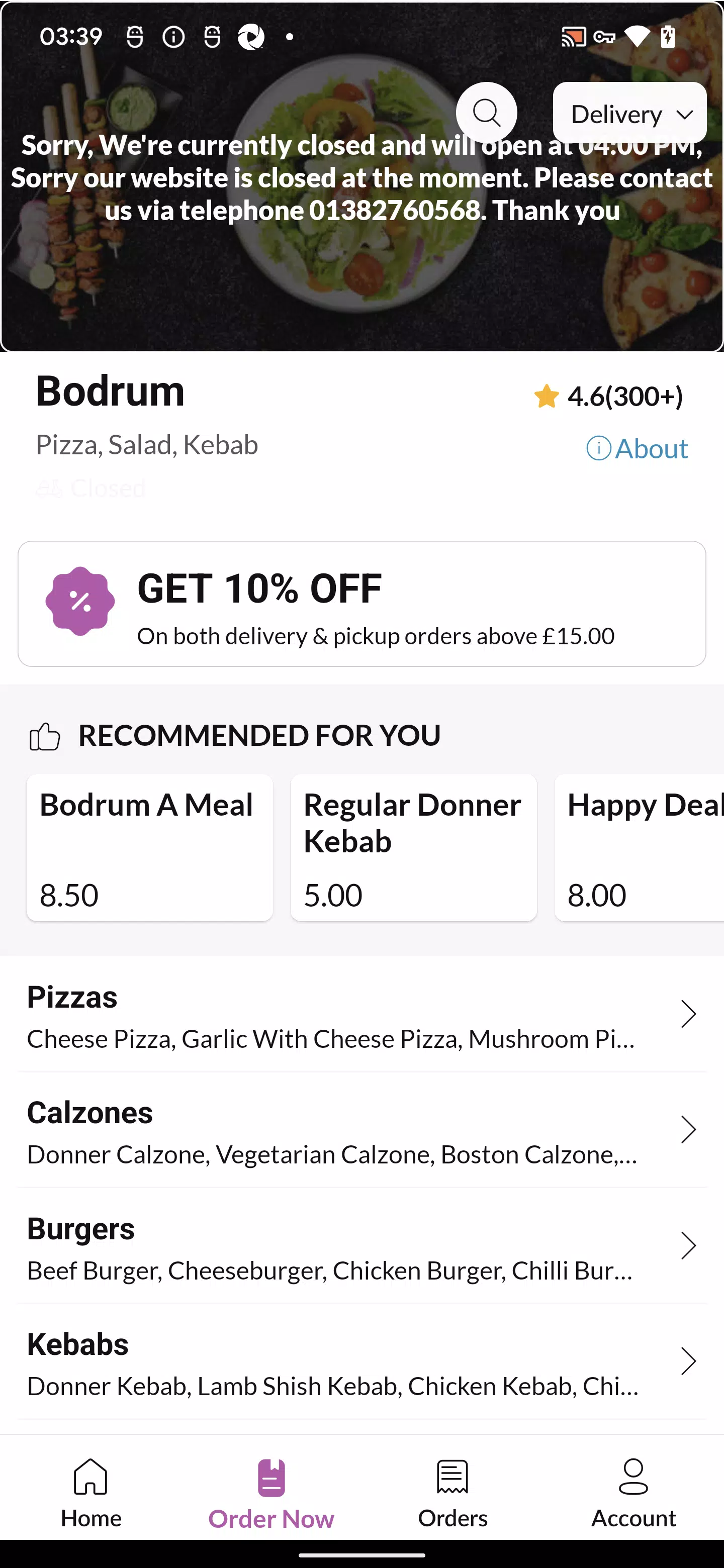Select the Bodrum A Meal card
The width and height of the screenshot is (724, 1568).
(x=150, y=847)
